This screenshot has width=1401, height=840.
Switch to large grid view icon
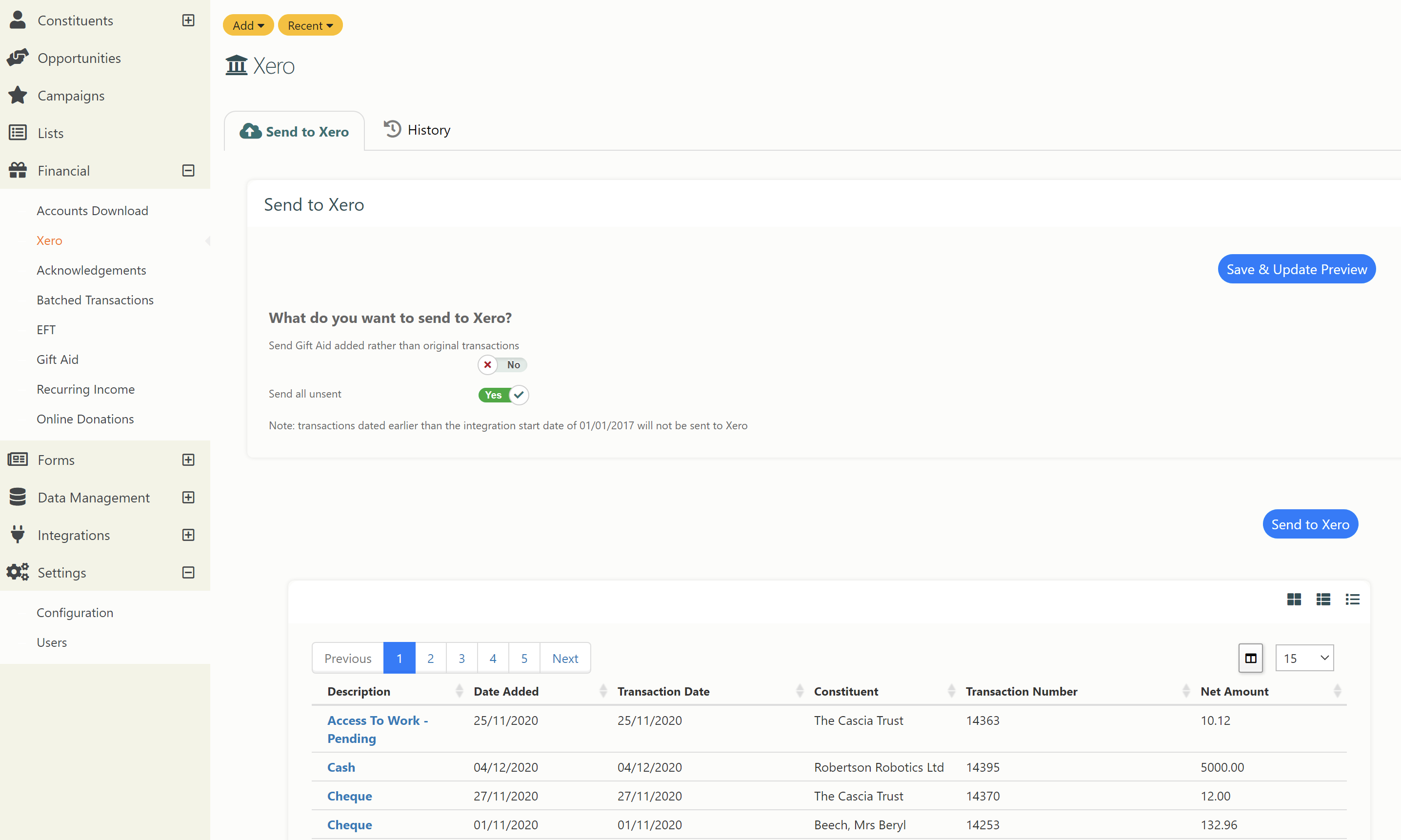[1294, 599]
